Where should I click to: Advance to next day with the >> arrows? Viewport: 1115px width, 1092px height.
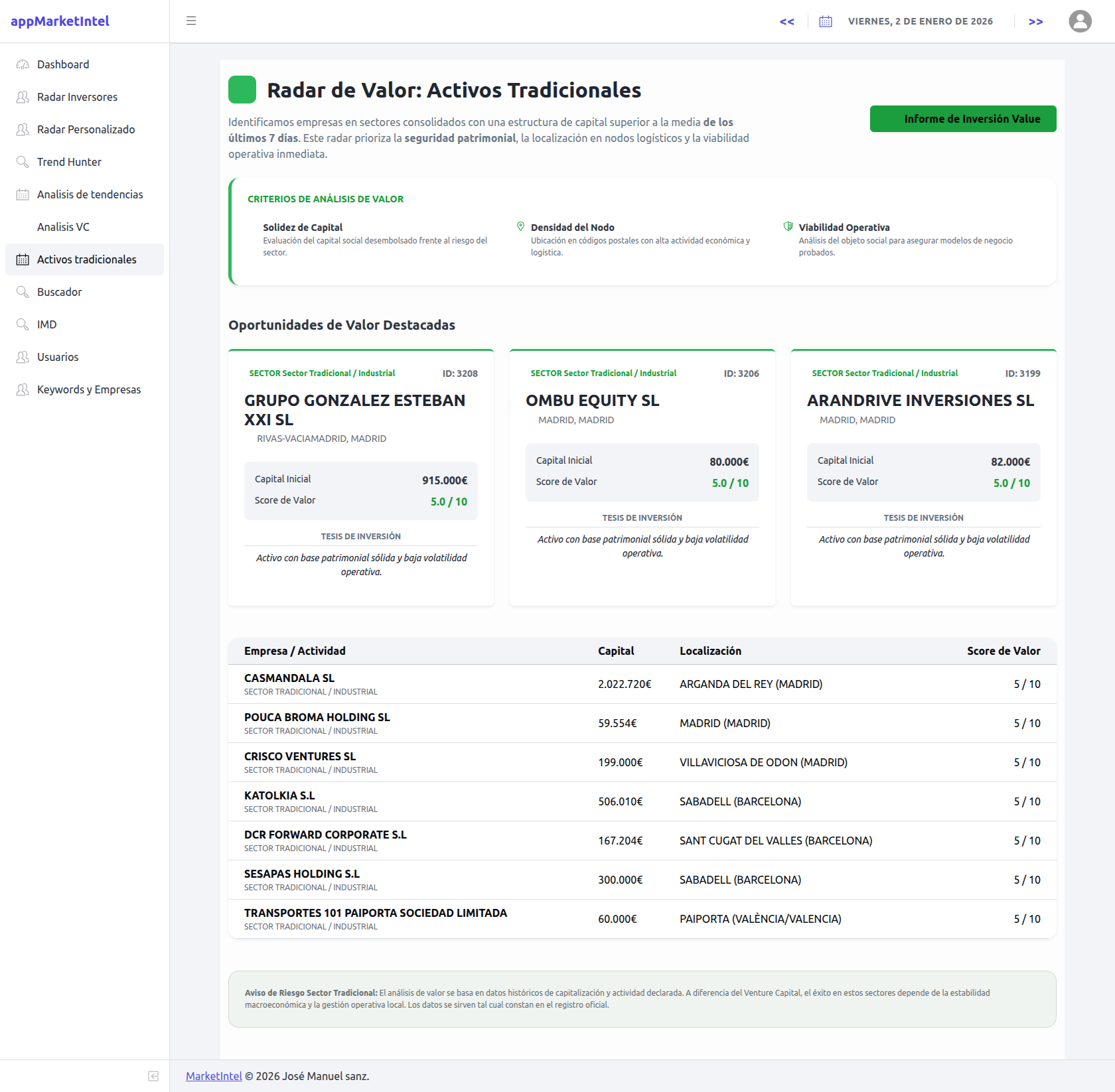(1035, 21)
